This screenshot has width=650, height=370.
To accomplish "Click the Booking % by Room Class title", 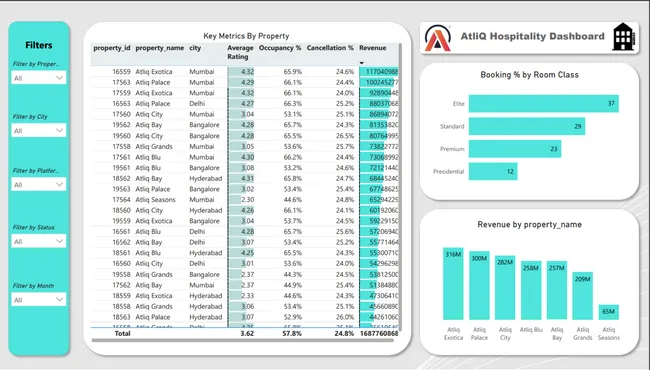I will (529, 75).
